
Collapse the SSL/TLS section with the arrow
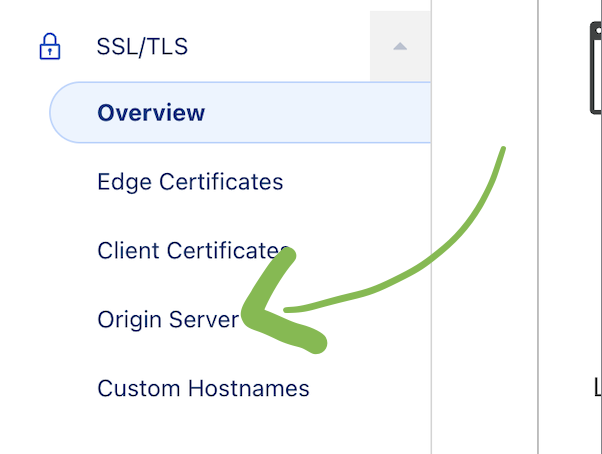pos(400,47)
